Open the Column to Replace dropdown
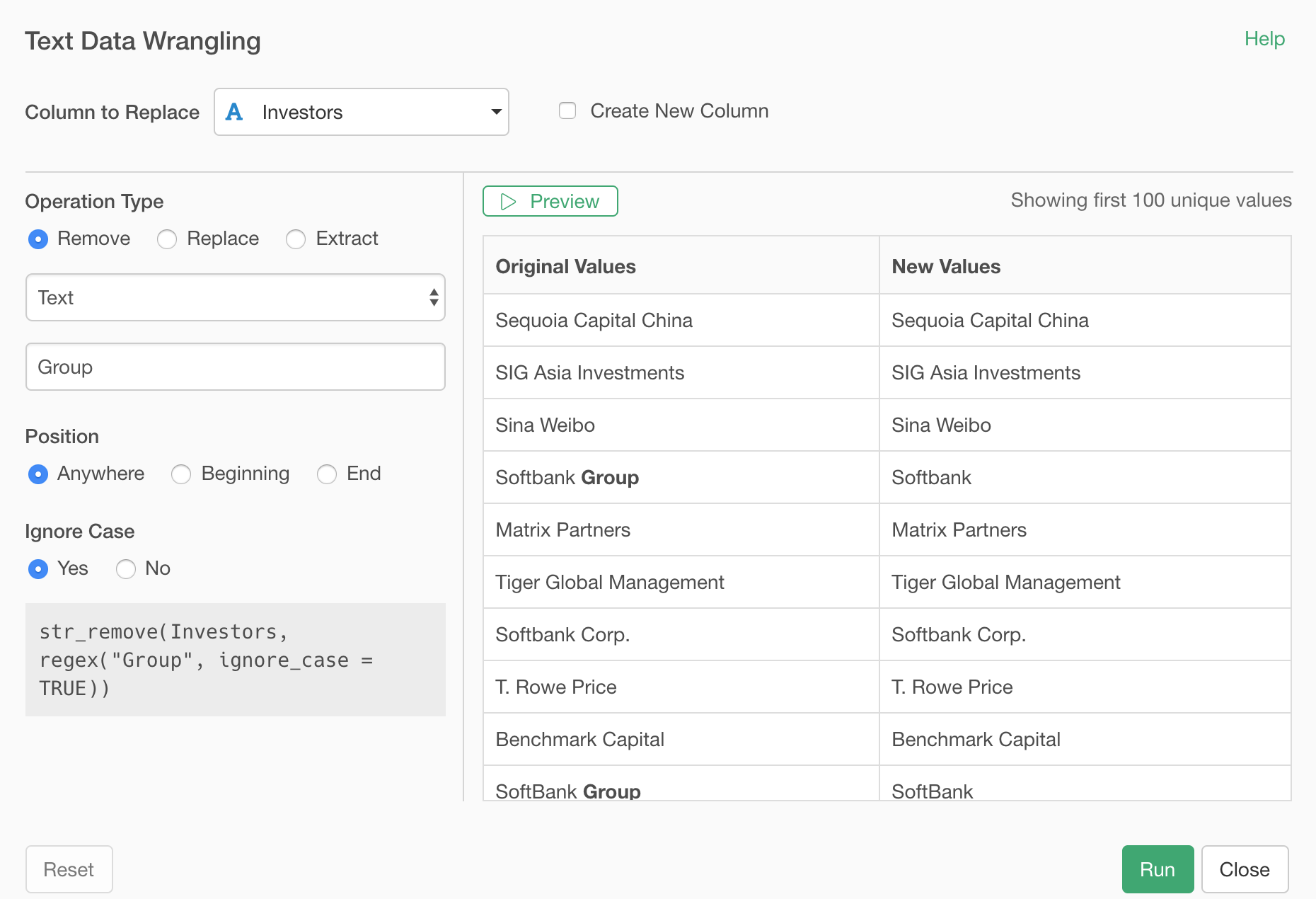This screenshot has width=1316, height=899. coord(495,111)
